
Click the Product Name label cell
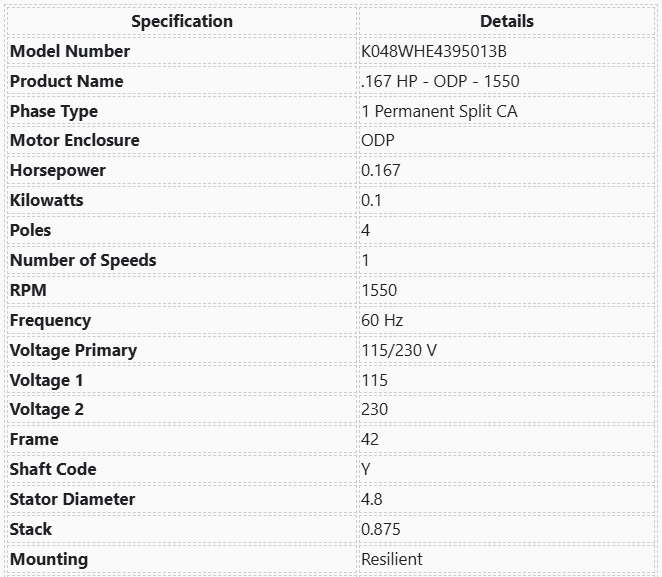[67, 81]
